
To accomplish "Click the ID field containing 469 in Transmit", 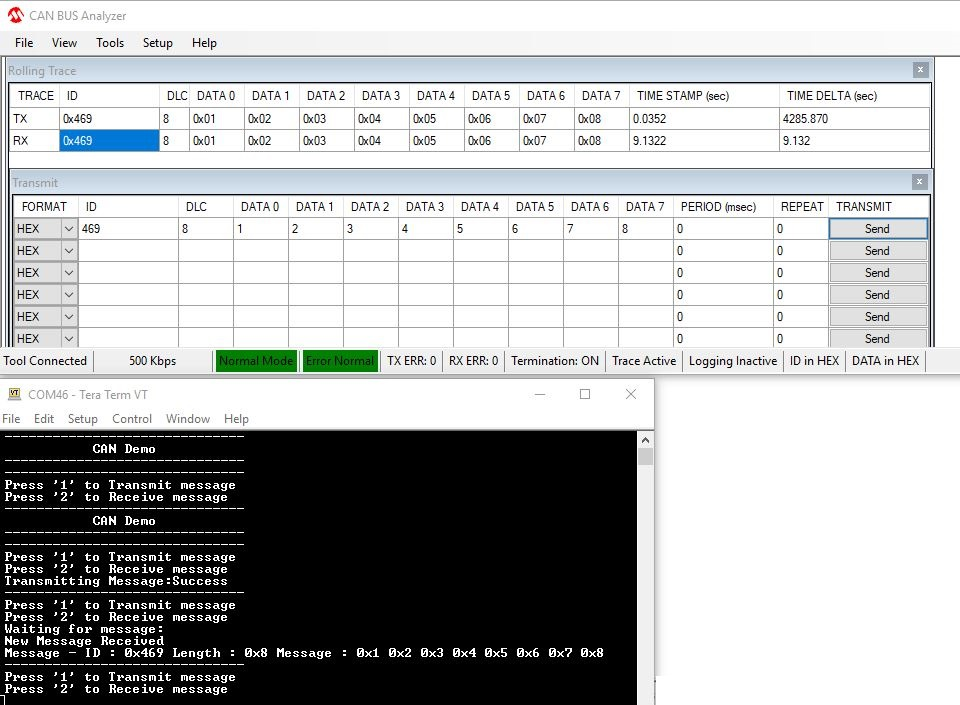I will click(x=128, y=229).
